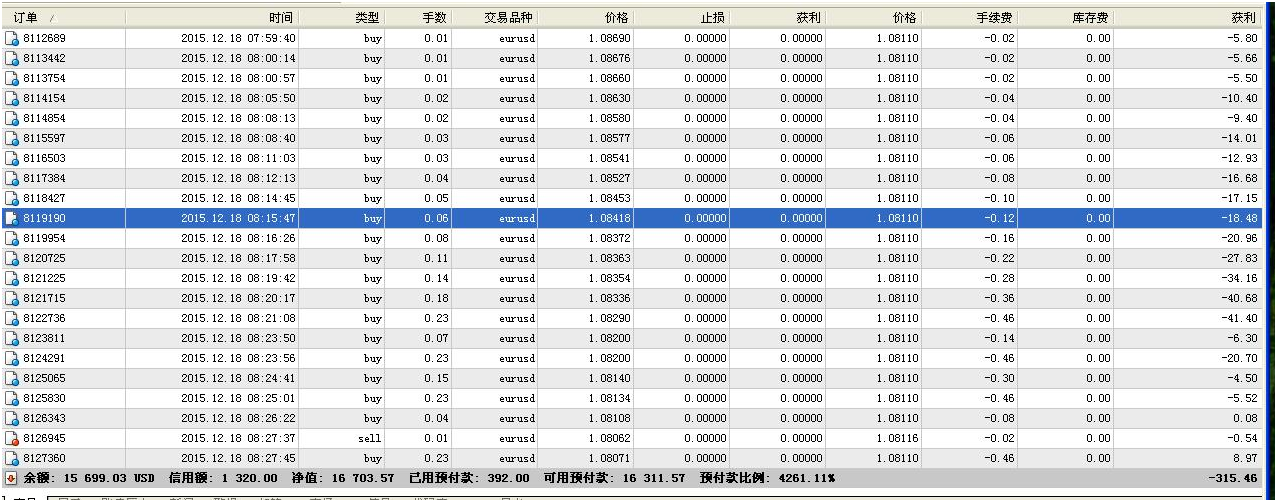Click the profit value 0.08
This screenshot has width=1277, height=502.
(x=1244, y=418)
